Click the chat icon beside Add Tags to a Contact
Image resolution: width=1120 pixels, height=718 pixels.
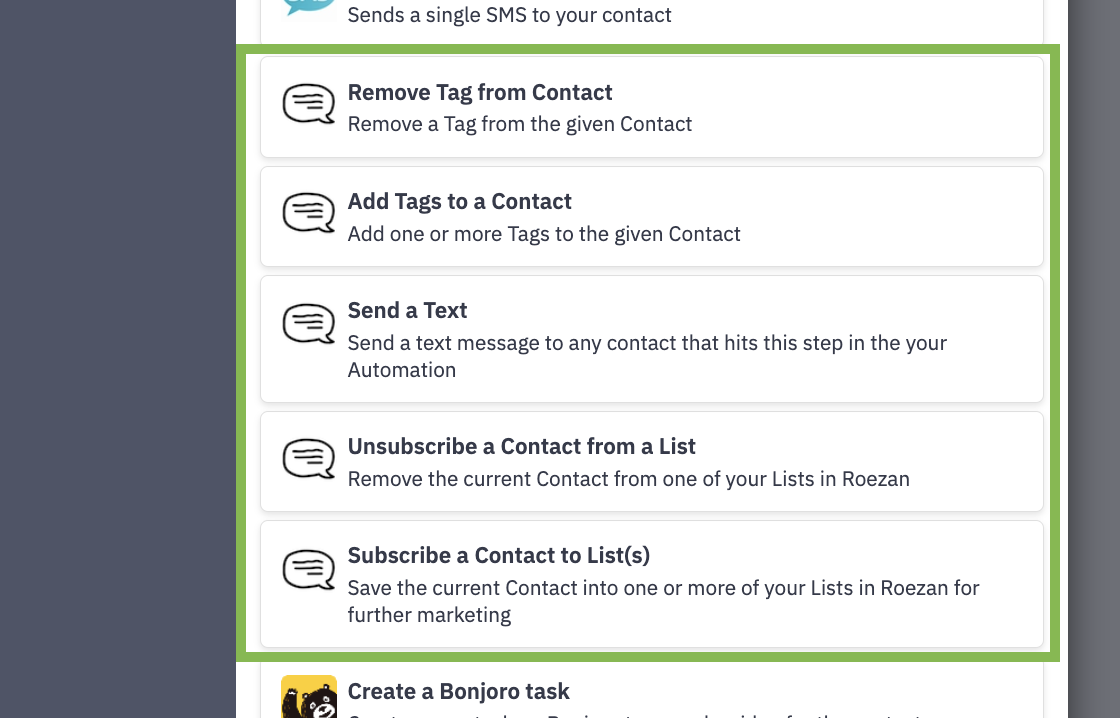(x=308, y=214)
